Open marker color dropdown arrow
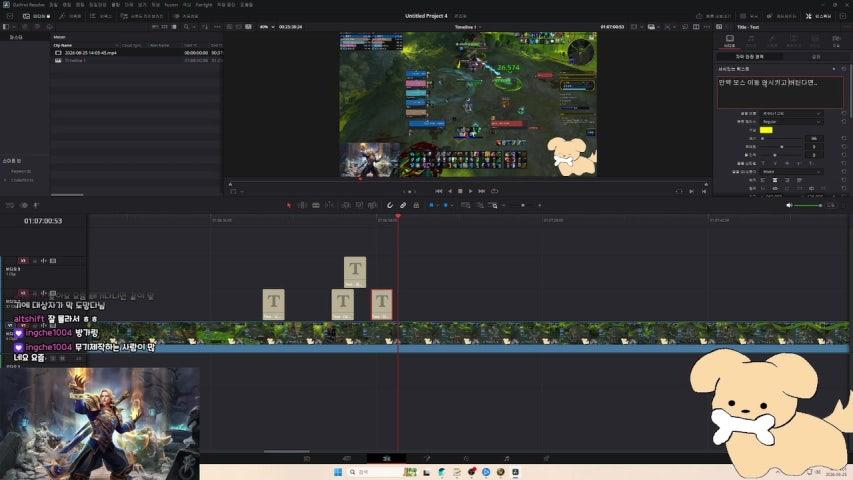The image size is (853, 480). 452,205
